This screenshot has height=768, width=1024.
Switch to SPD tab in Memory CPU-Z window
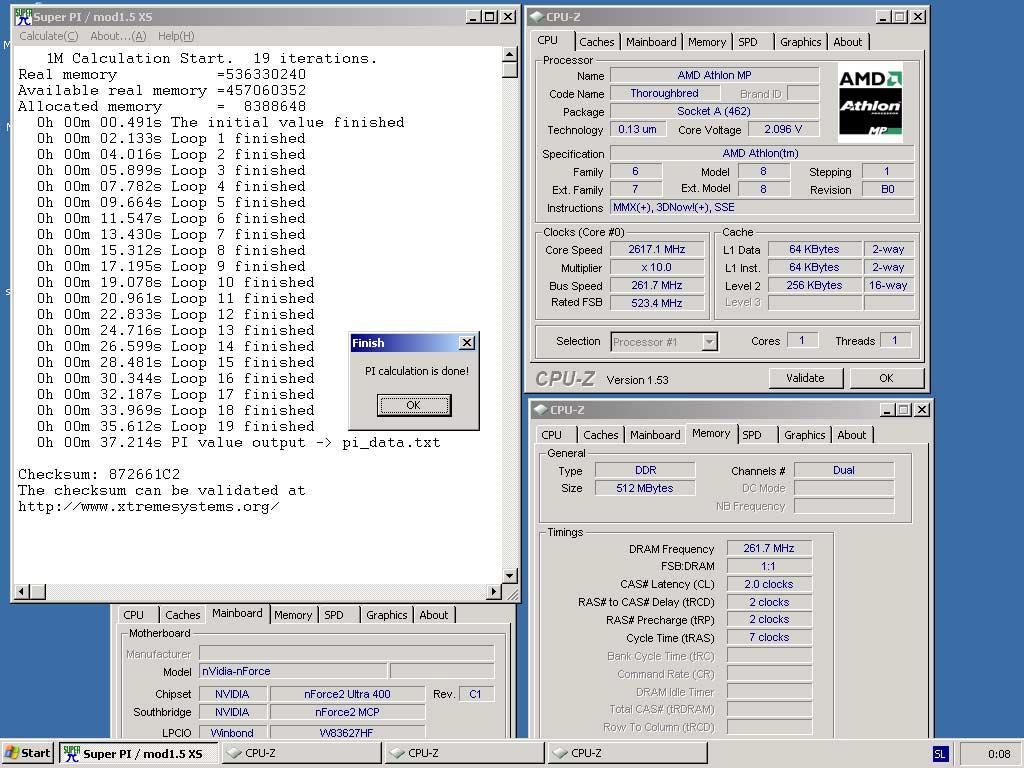pyautogui.click(x=752, y=435)
